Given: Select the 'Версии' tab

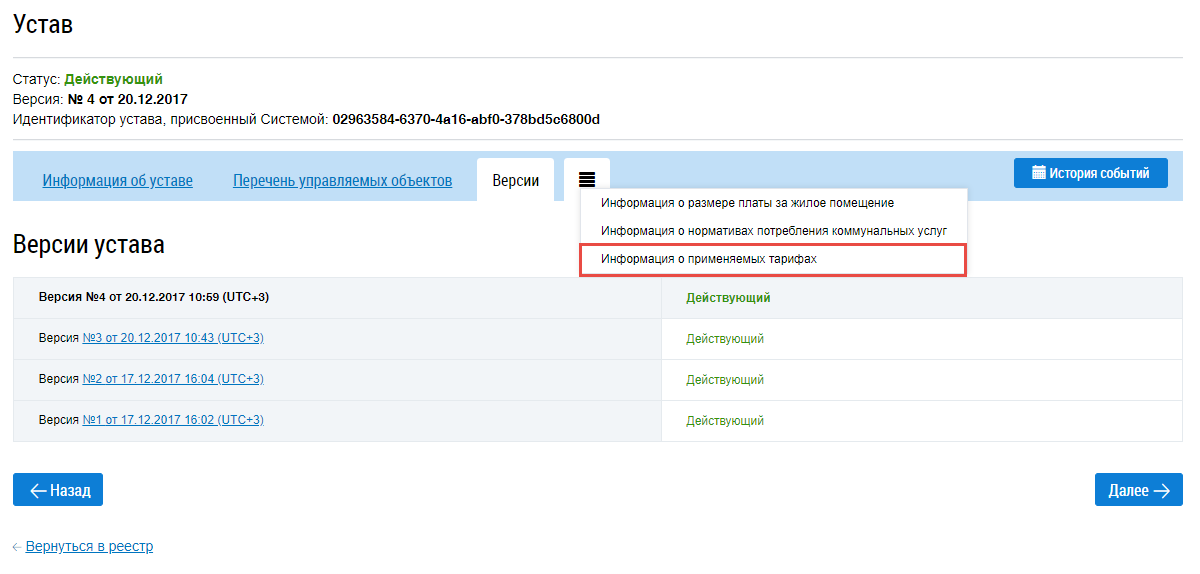Looking at the screenshot, I should 516,180.
